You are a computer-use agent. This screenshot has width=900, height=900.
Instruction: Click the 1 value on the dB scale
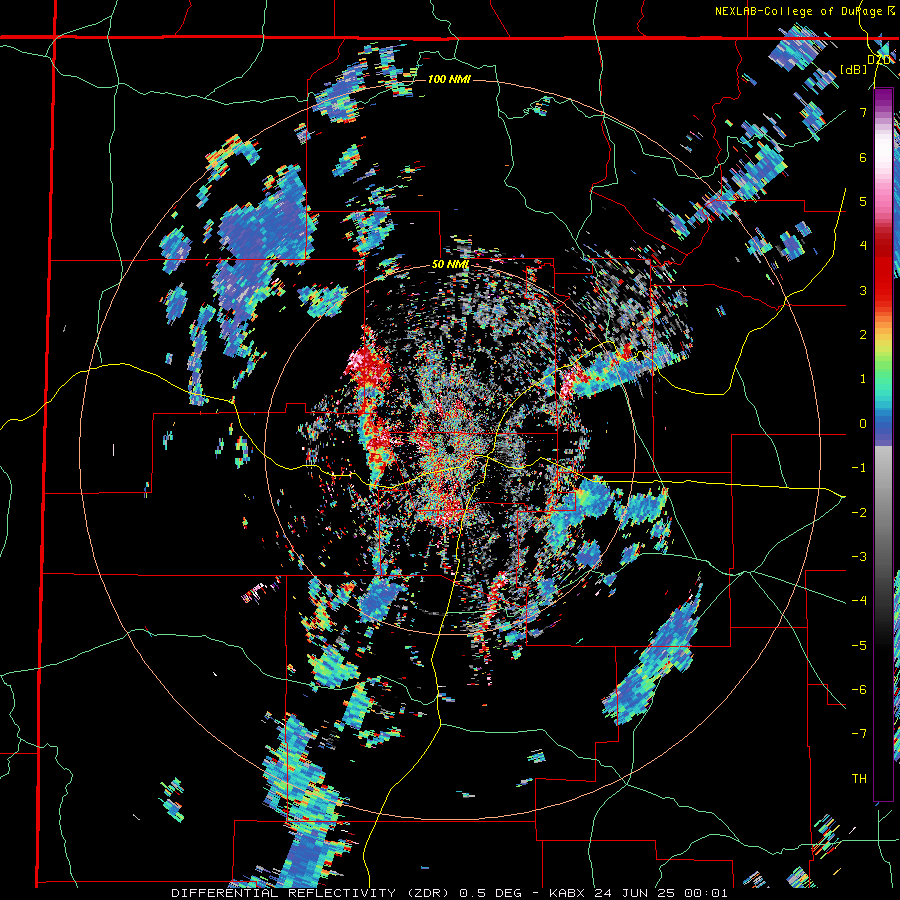(863, 379)
